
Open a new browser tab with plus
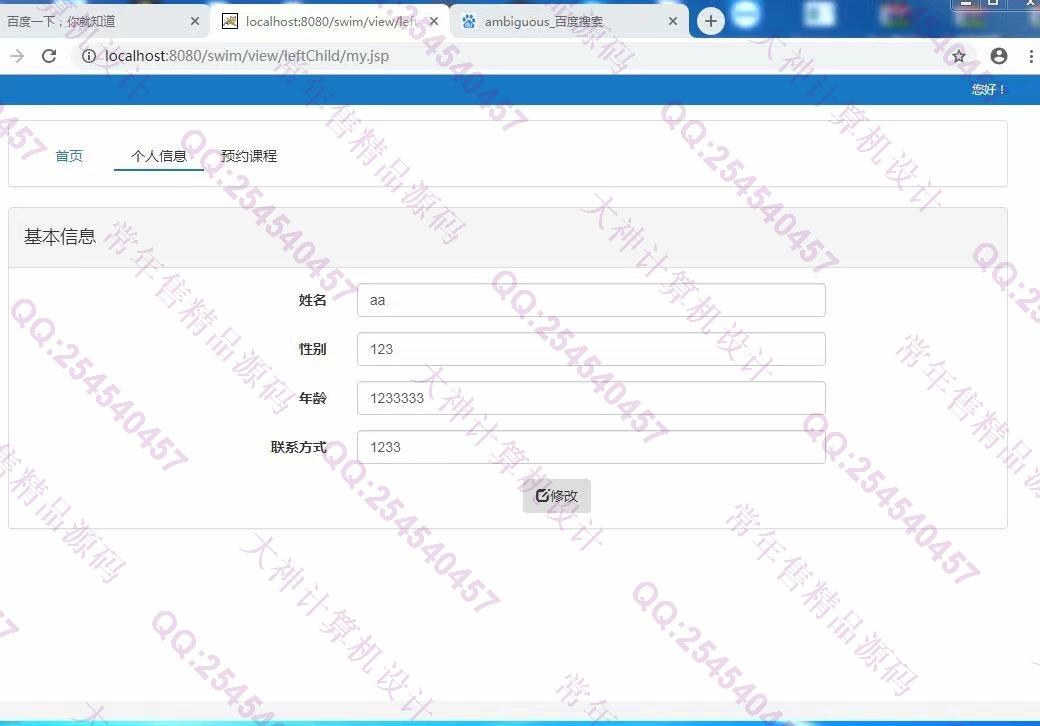point(710,21)
